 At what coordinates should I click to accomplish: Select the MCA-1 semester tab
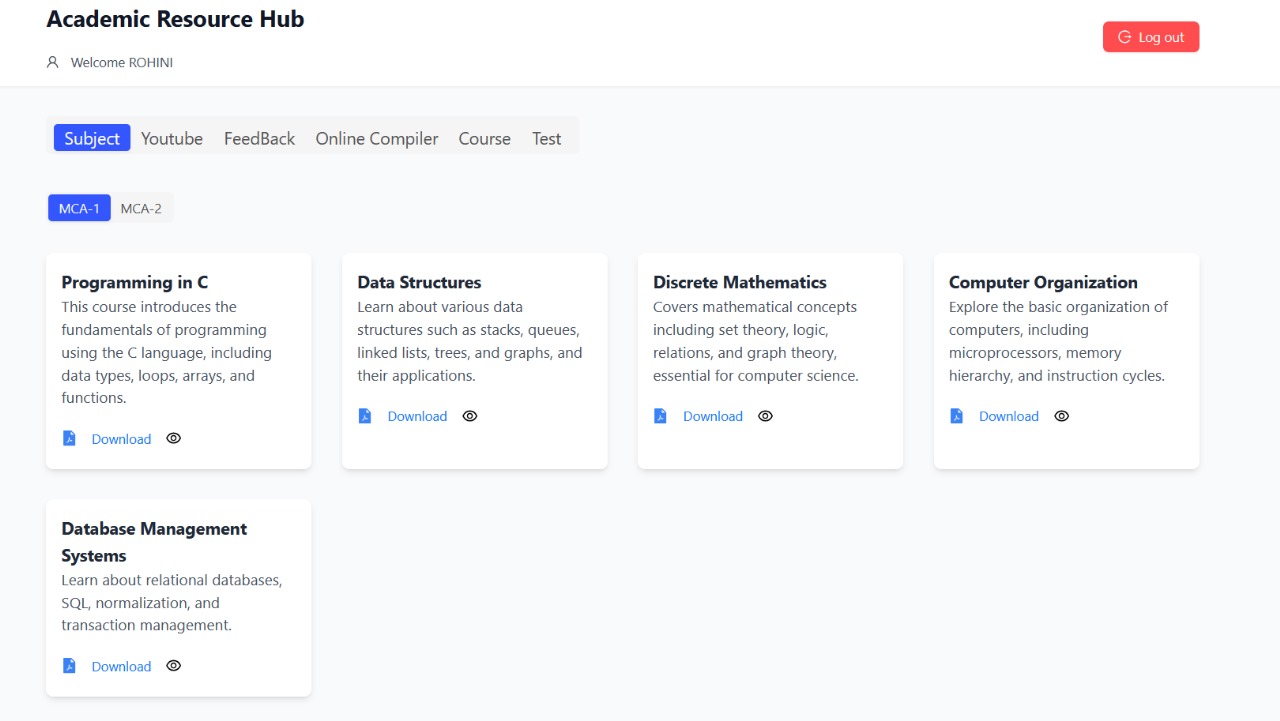coord(79,208)
